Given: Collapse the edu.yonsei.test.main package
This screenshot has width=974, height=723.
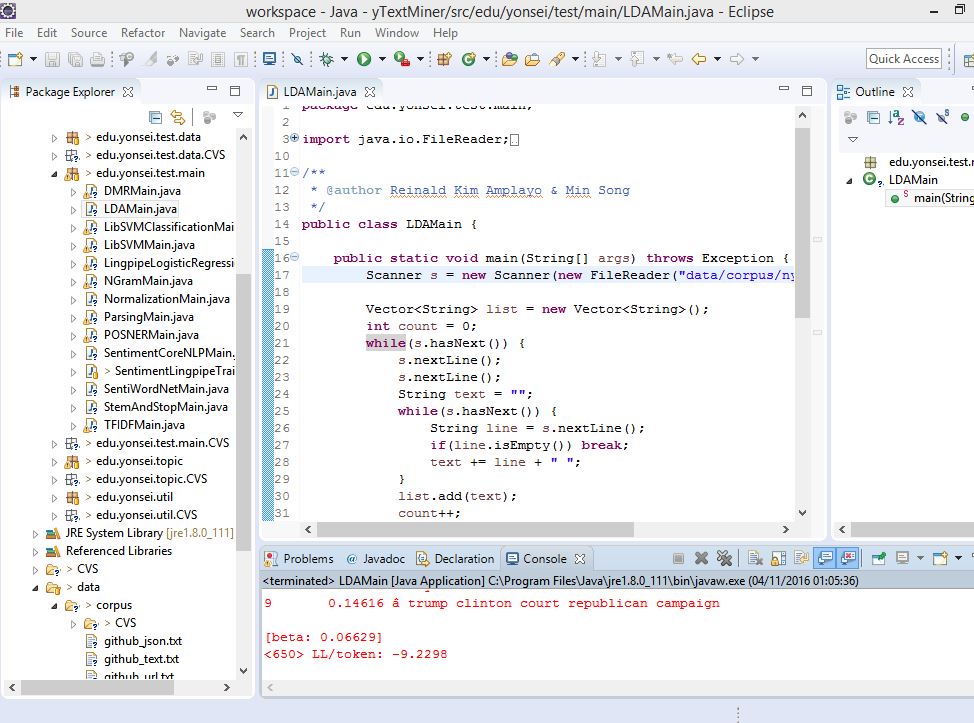Looking at the screenshot, I should (x=55, y=174).
